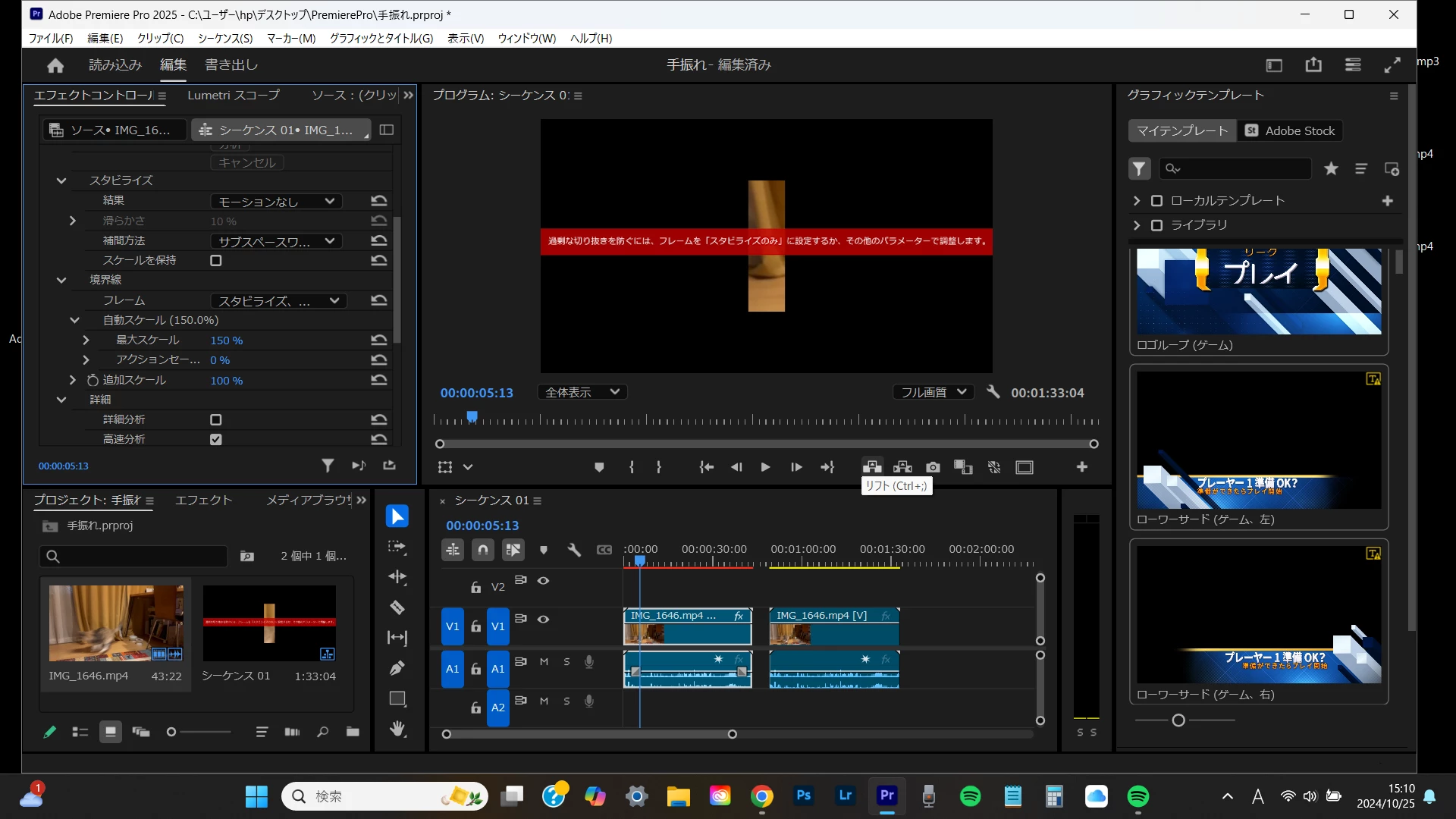This screenshot has width=1456, height=819.
Task: Switch to the Lumetri スコープ tab
Action: [x=234, y=96]
